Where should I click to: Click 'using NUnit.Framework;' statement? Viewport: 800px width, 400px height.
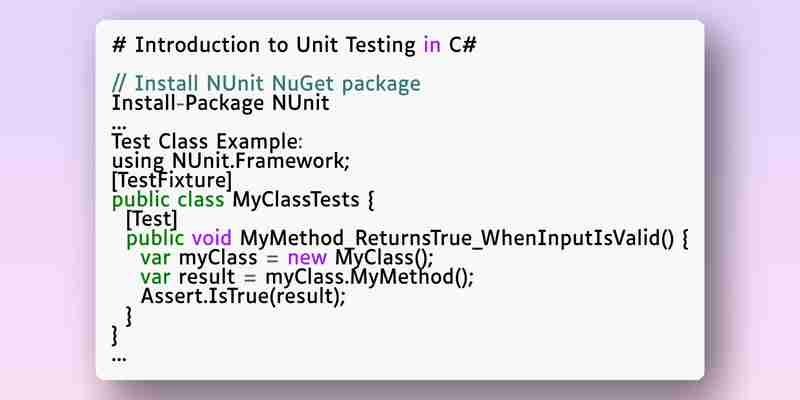pos(231,161)
